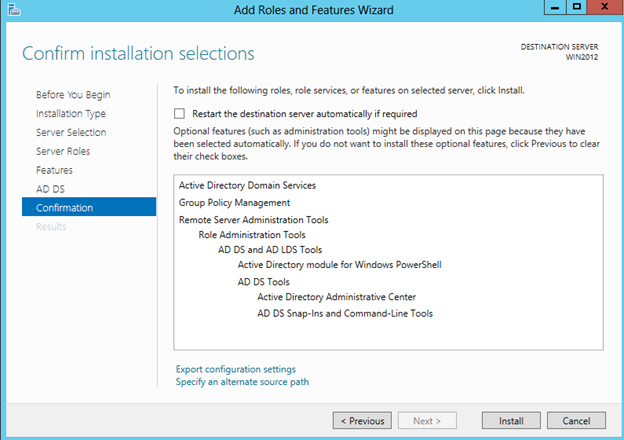Click Export configuration settings link
The image size is (624, 440).
[x=236, y=369]
